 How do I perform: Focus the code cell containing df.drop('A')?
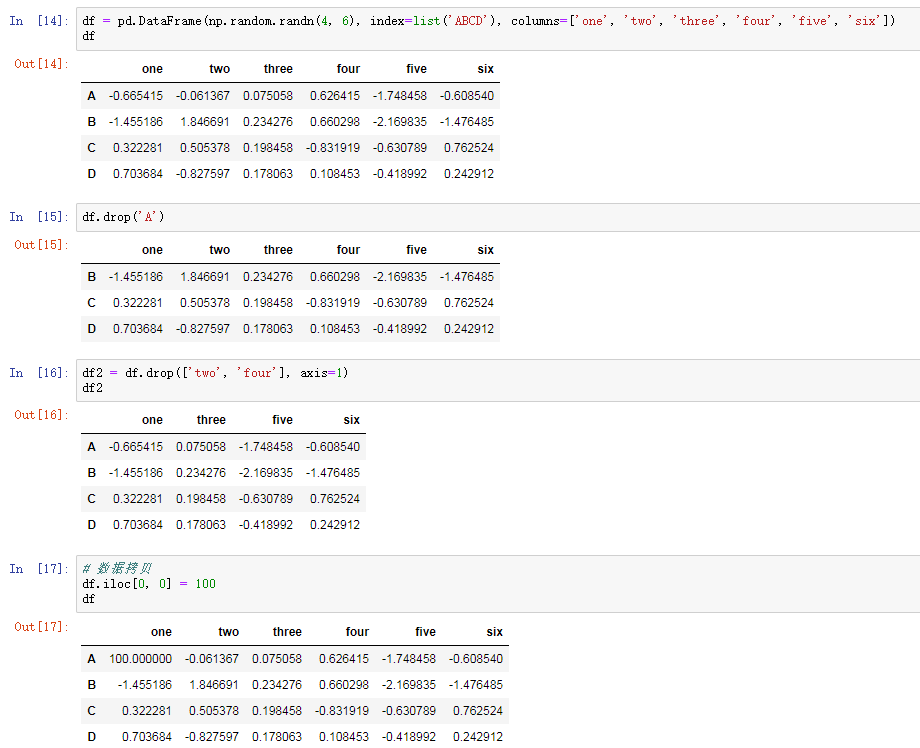coord(498,218)
